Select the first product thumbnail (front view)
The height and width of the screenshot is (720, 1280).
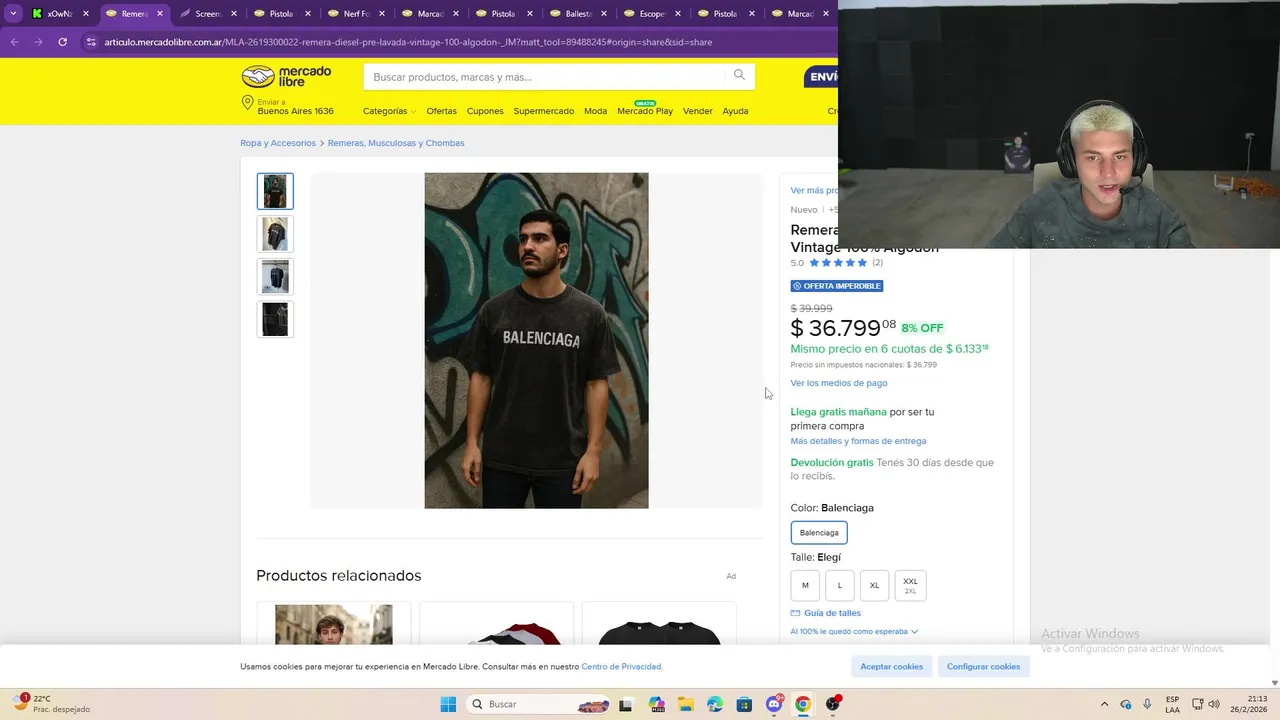(275, 191)
